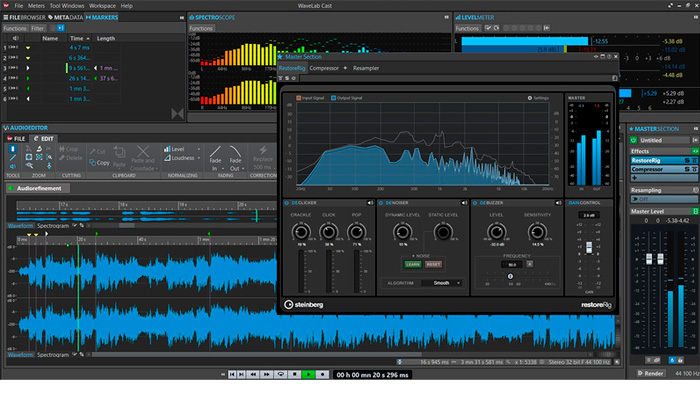Viewport: 700px width, 400px height.
Task: Open the Algorithm Smooth dropdown
Action: [x=441, y=283]
